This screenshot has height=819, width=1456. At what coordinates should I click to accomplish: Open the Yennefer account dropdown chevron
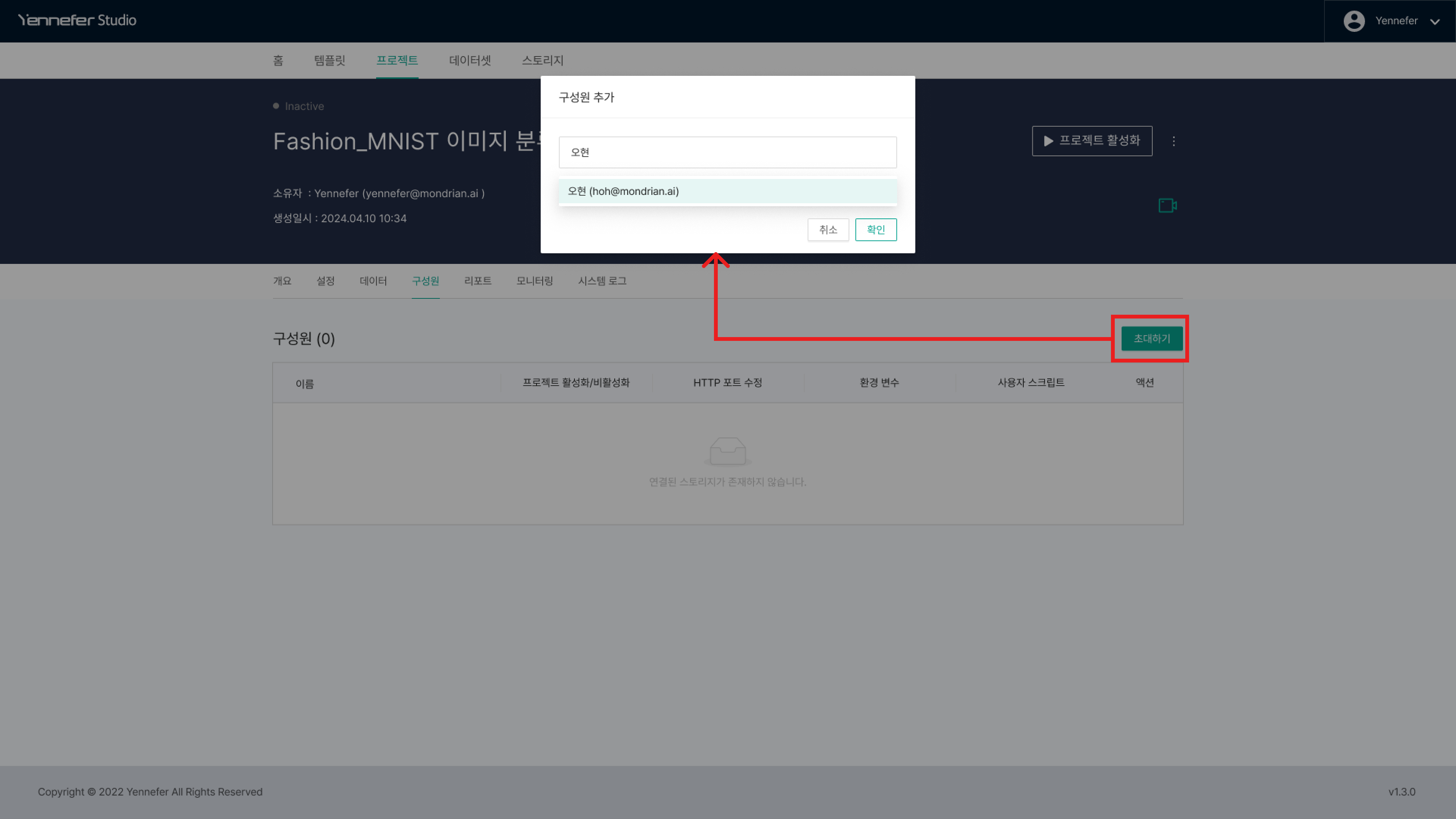click(x=1434, y=22)
